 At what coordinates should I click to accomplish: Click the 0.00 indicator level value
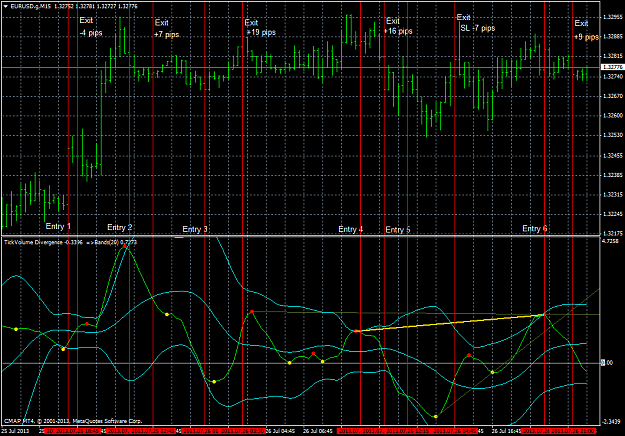(607, 363)
